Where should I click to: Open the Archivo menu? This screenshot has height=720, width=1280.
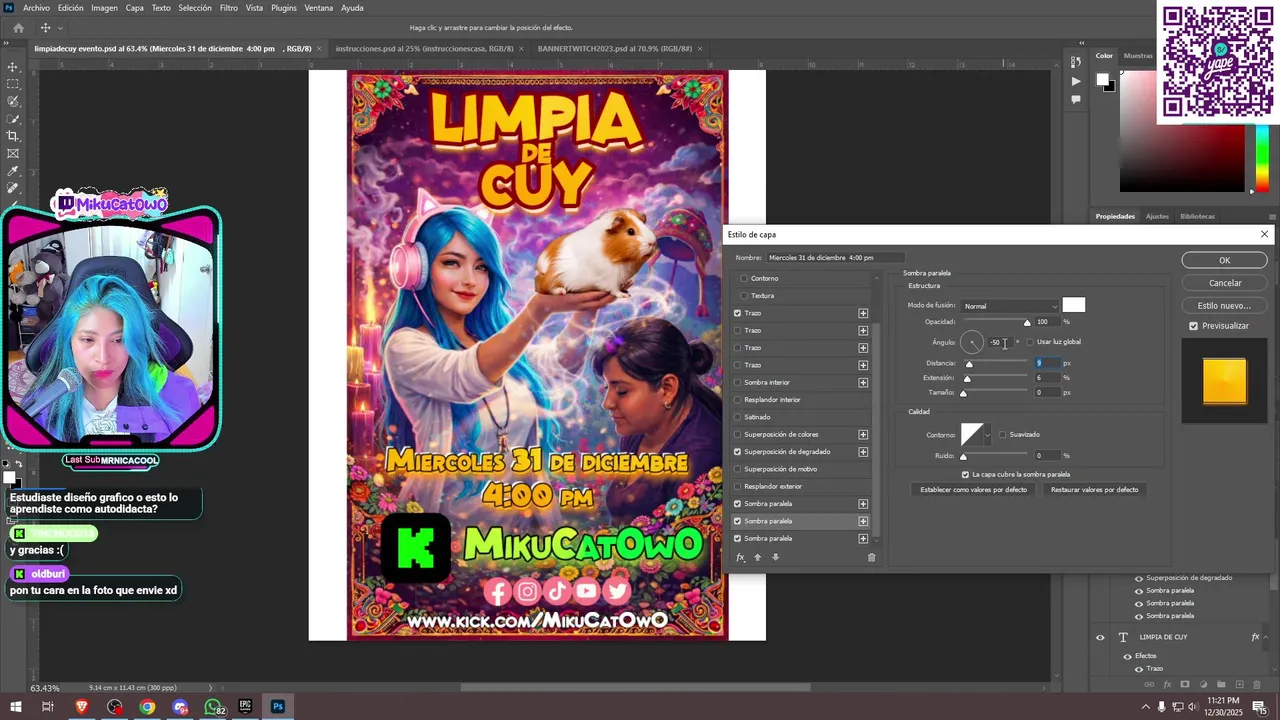click(x=36, y=8)
